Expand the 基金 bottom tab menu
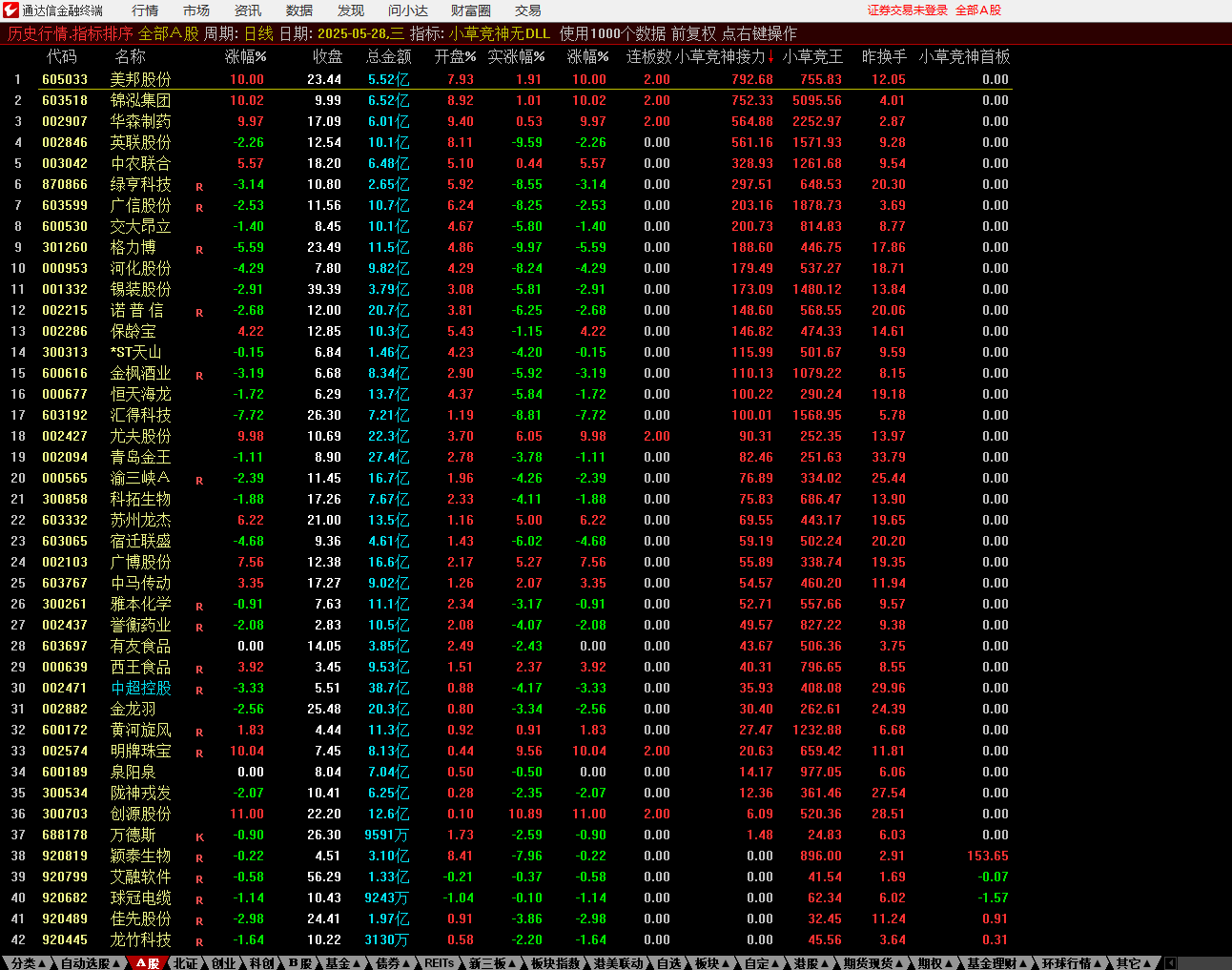This screenshot has width=1232, height=970. (343, 963)
